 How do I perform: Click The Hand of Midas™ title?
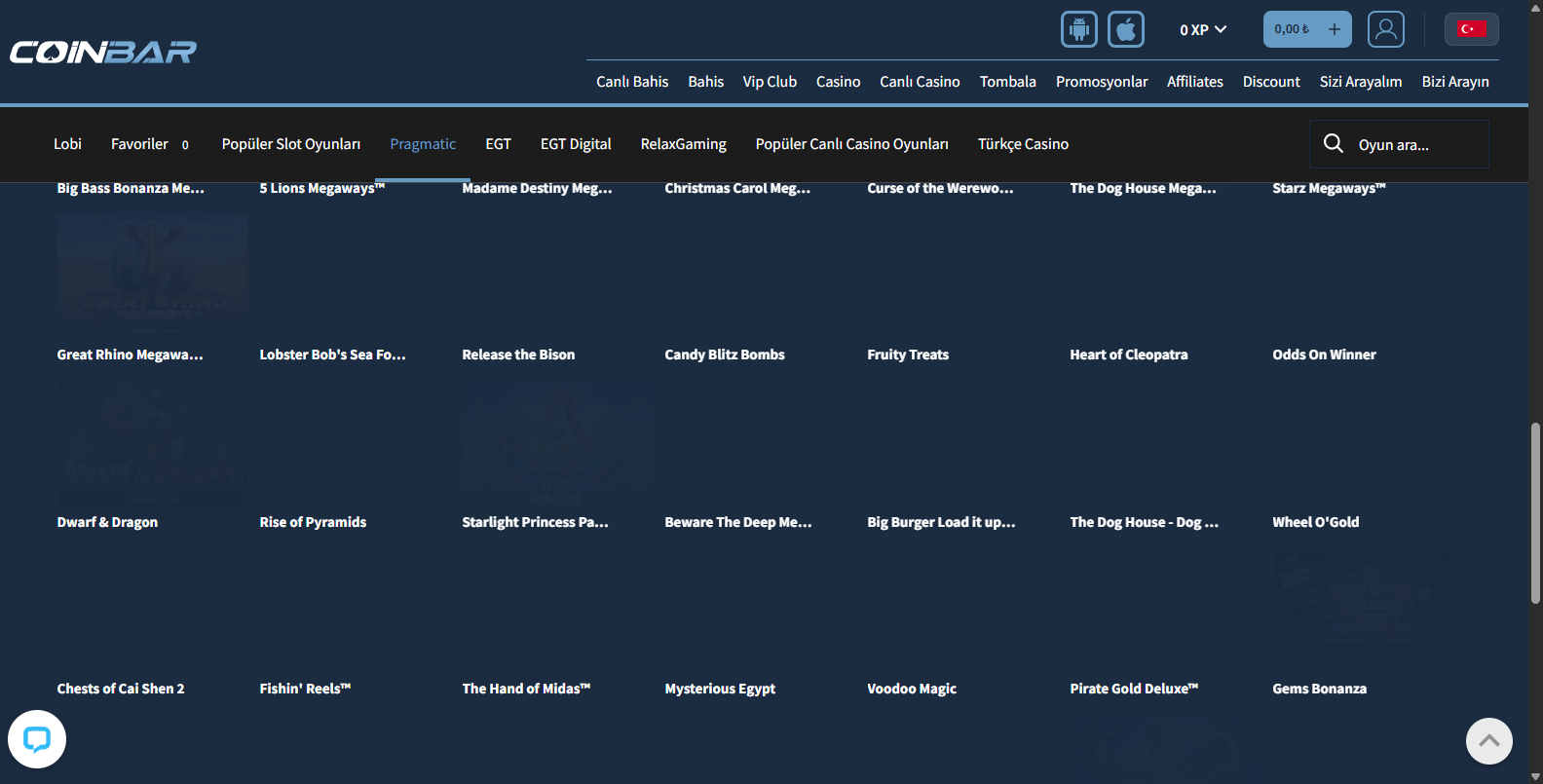(527, 689)
